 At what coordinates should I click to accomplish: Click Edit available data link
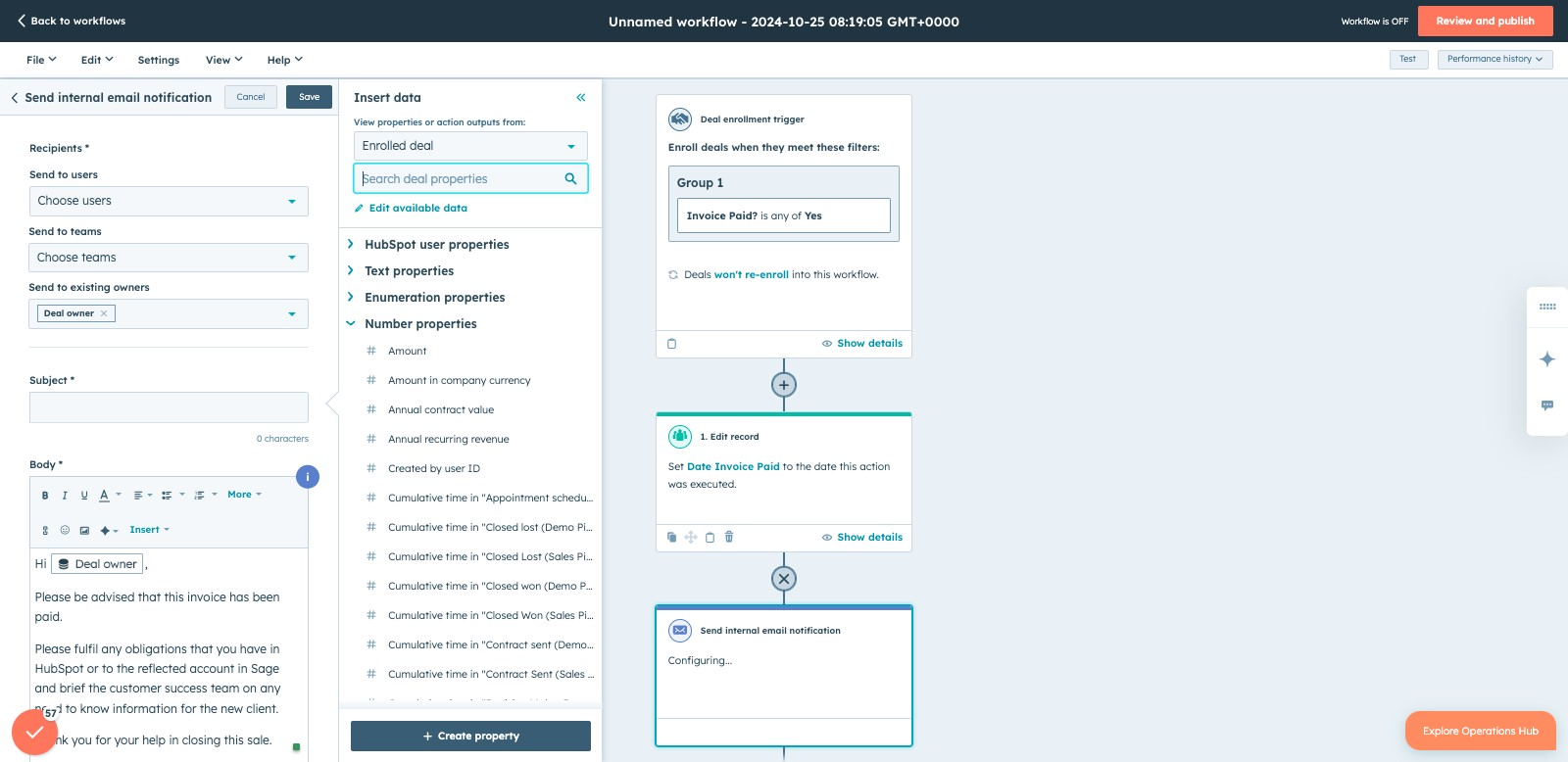pos(411,209)
